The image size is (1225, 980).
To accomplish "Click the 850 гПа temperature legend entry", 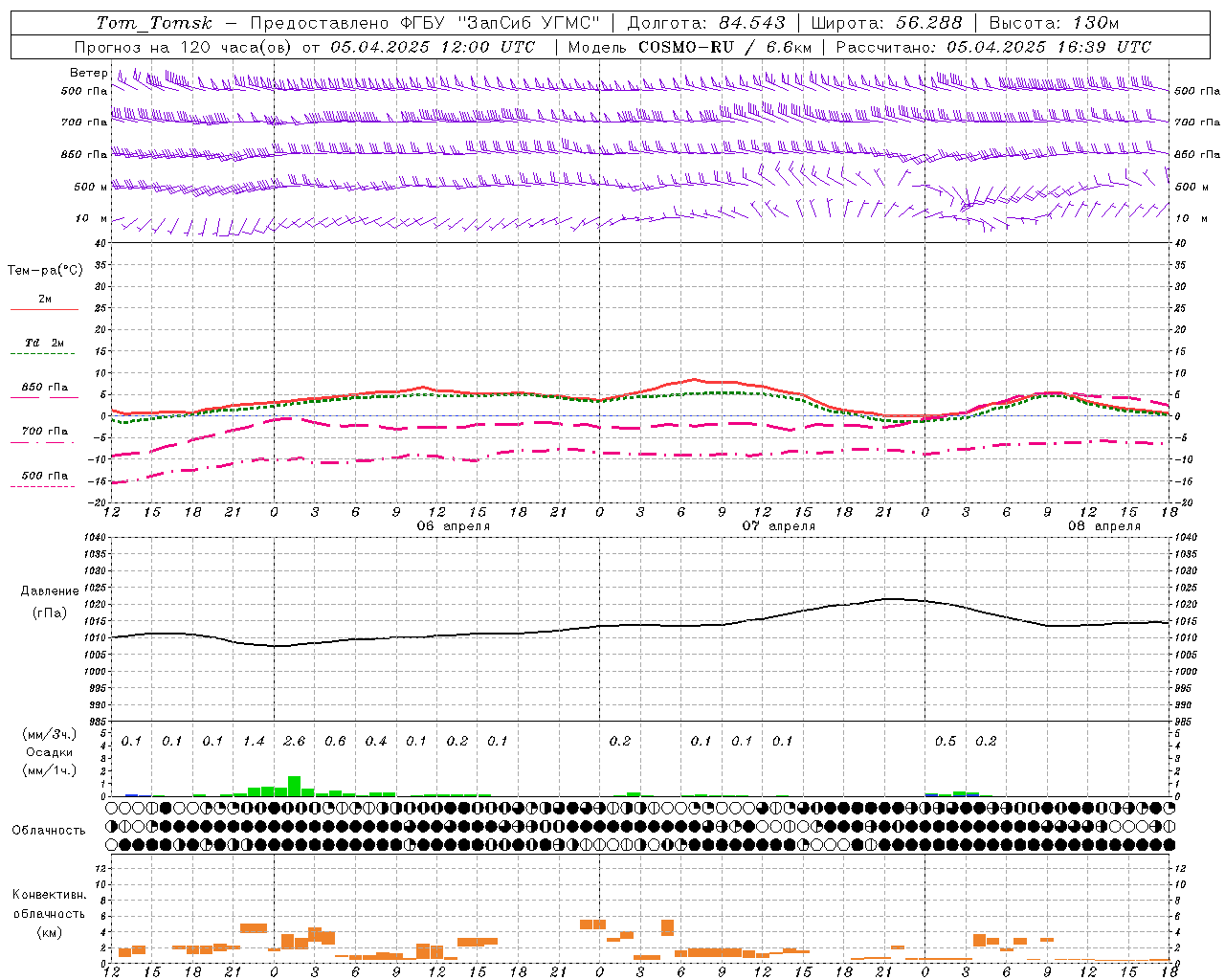I will 44,388.
